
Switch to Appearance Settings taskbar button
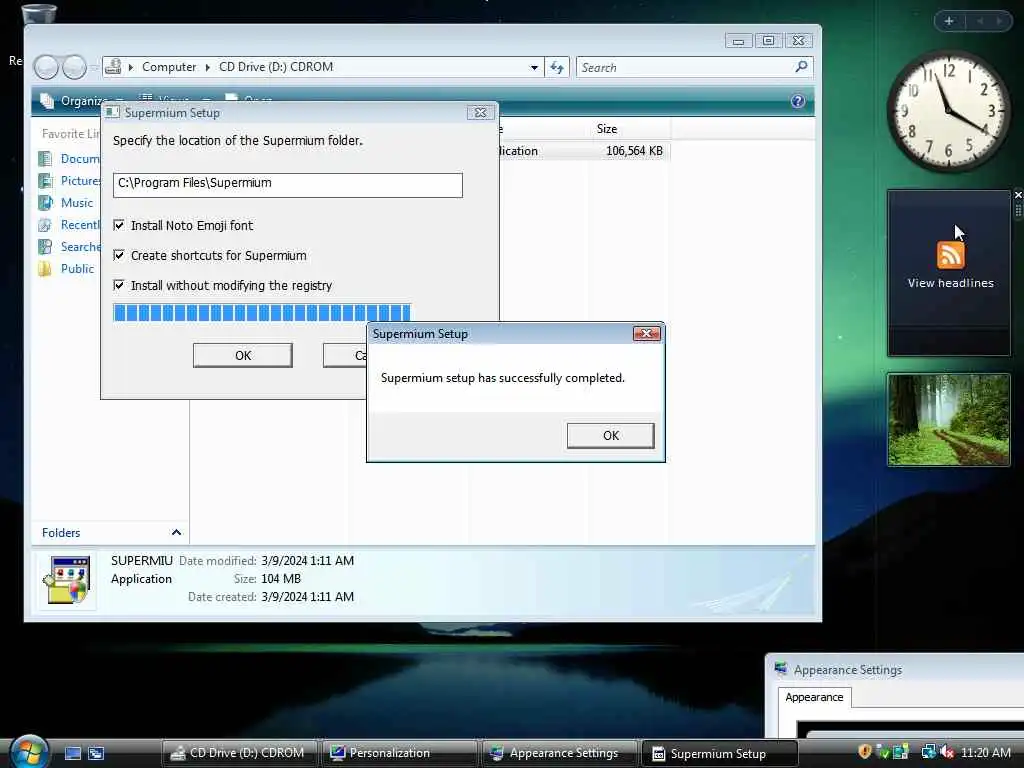click(560, 753)
